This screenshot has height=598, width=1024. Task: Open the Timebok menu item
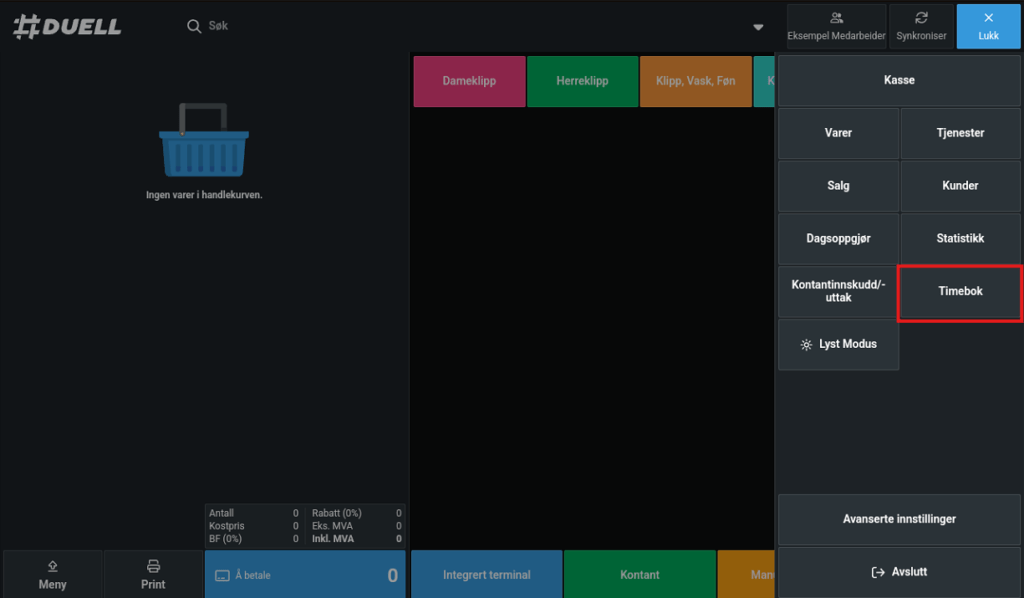960,292
